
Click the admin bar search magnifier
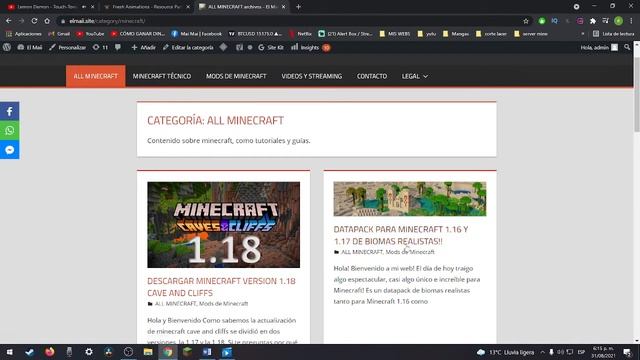coord(627,47)
